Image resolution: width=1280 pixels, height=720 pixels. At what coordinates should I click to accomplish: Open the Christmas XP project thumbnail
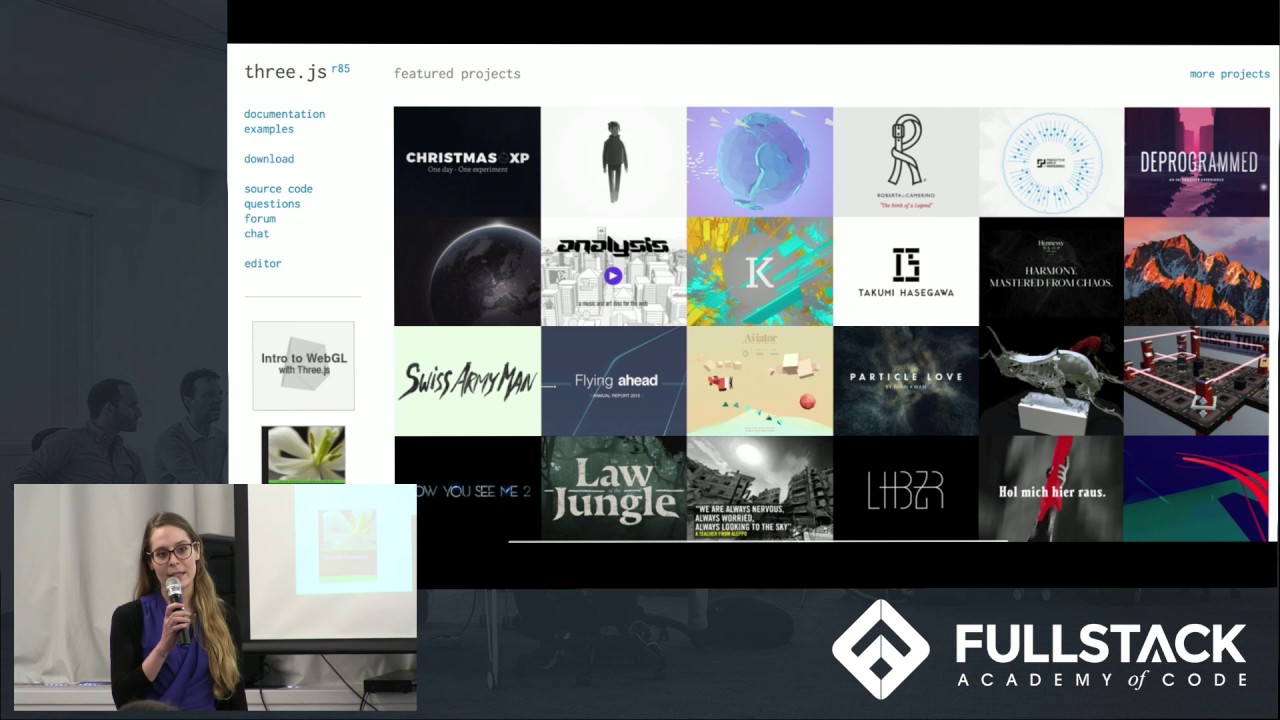(x=467, y=162)
